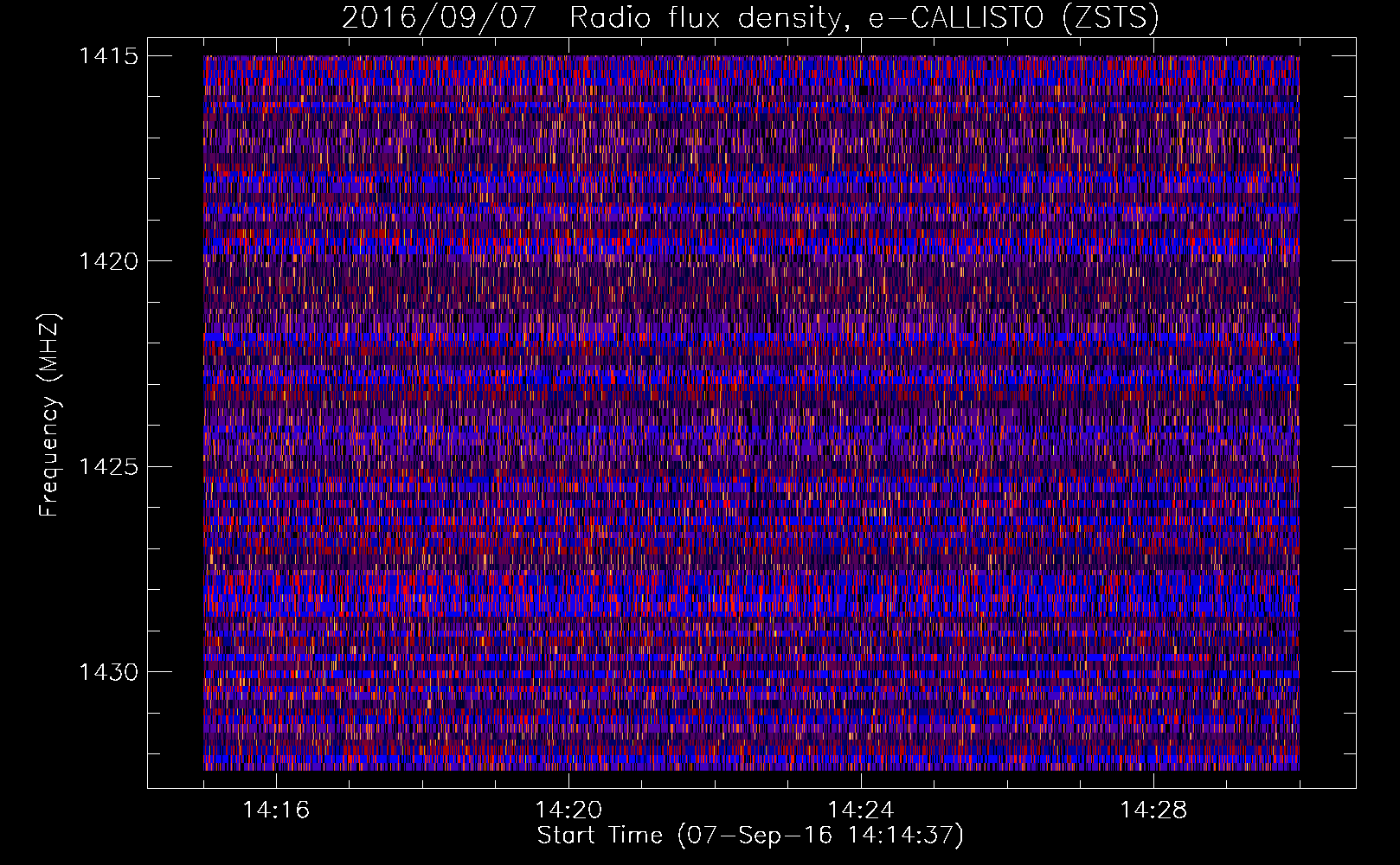
Task: Select the 1415 frequency axis label
Action: (x=108, y=56)
